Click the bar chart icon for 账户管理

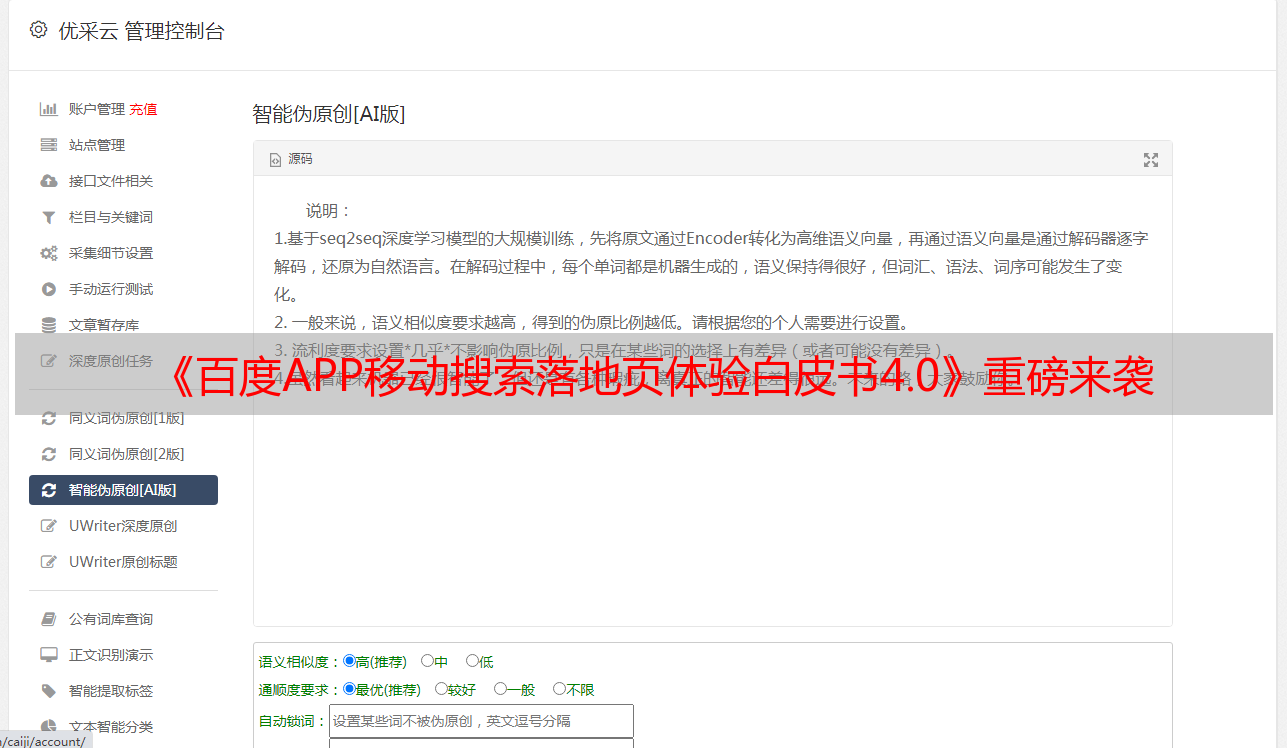48,109
